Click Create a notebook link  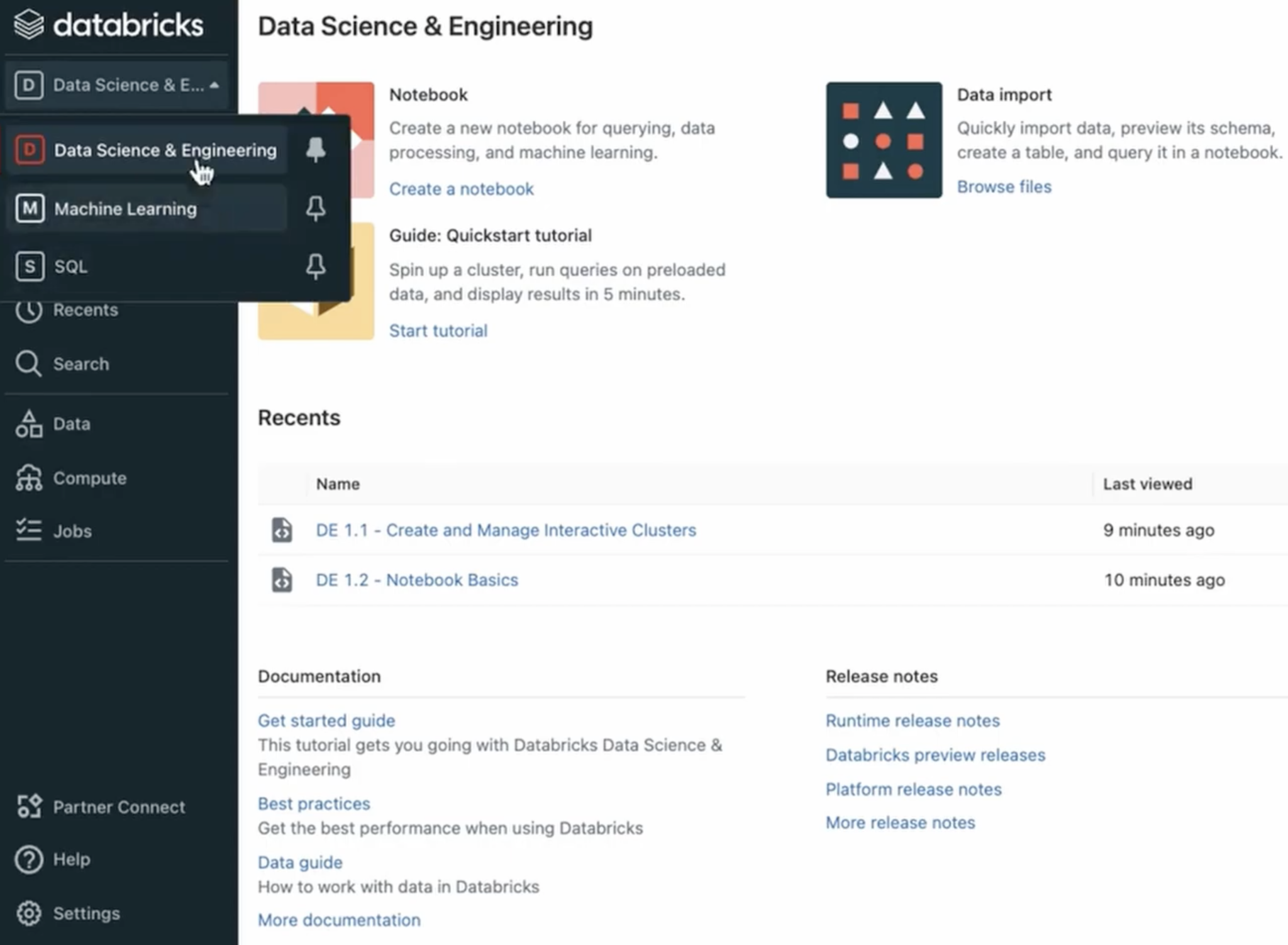[461, 189]
